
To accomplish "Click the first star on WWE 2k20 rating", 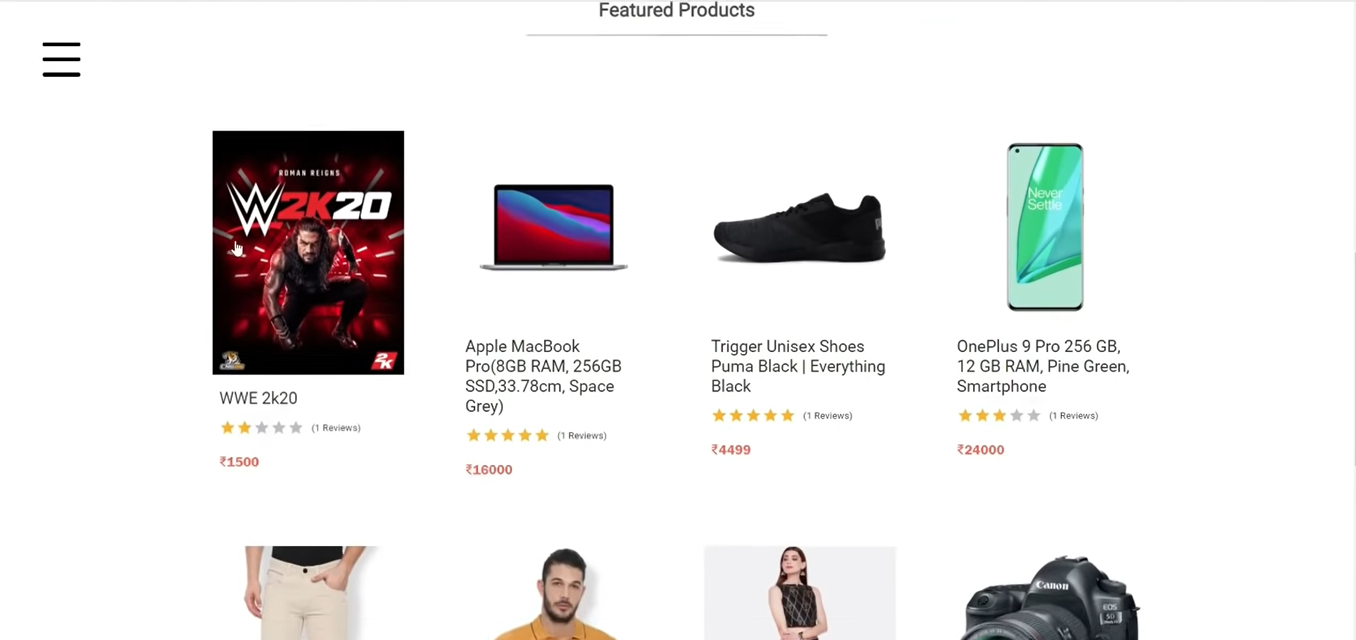I will (x=227, y=427).
